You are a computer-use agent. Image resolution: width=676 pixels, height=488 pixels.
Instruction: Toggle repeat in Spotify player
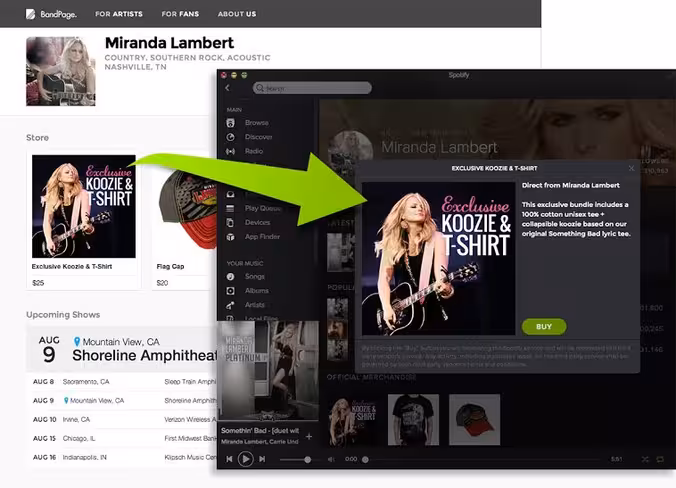(660, 460)
